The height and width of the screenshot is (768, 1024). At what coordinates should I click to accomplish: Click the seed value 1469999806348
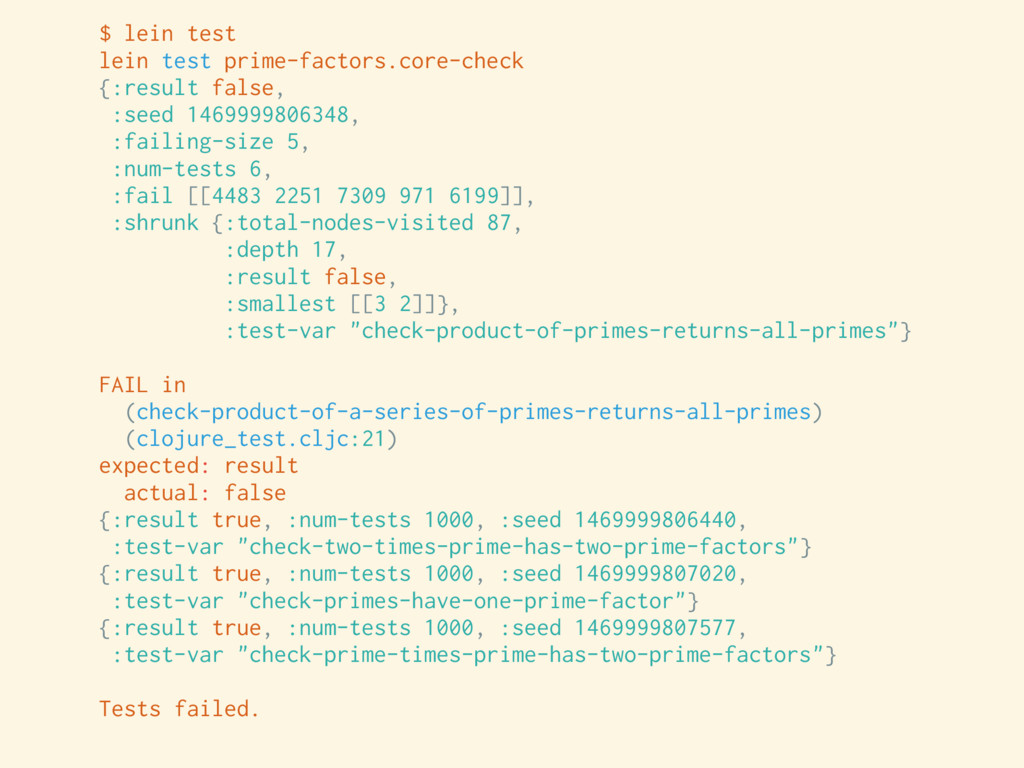click(268, 115)
